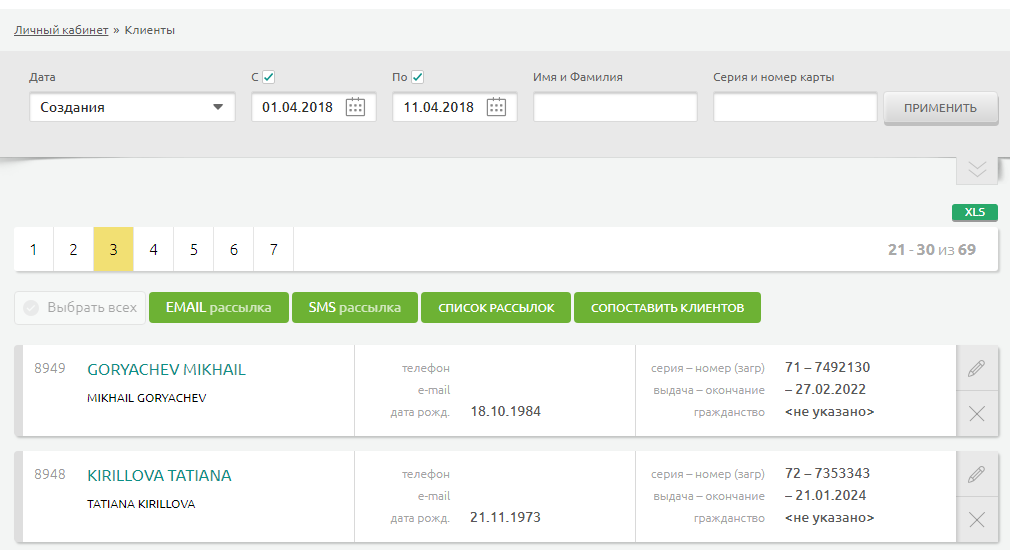This screenshot has width=1010, height=550.
Task: Click the 'Имя и Фамилия' input field
Action: pyautogui.click(x=615, y=107)
